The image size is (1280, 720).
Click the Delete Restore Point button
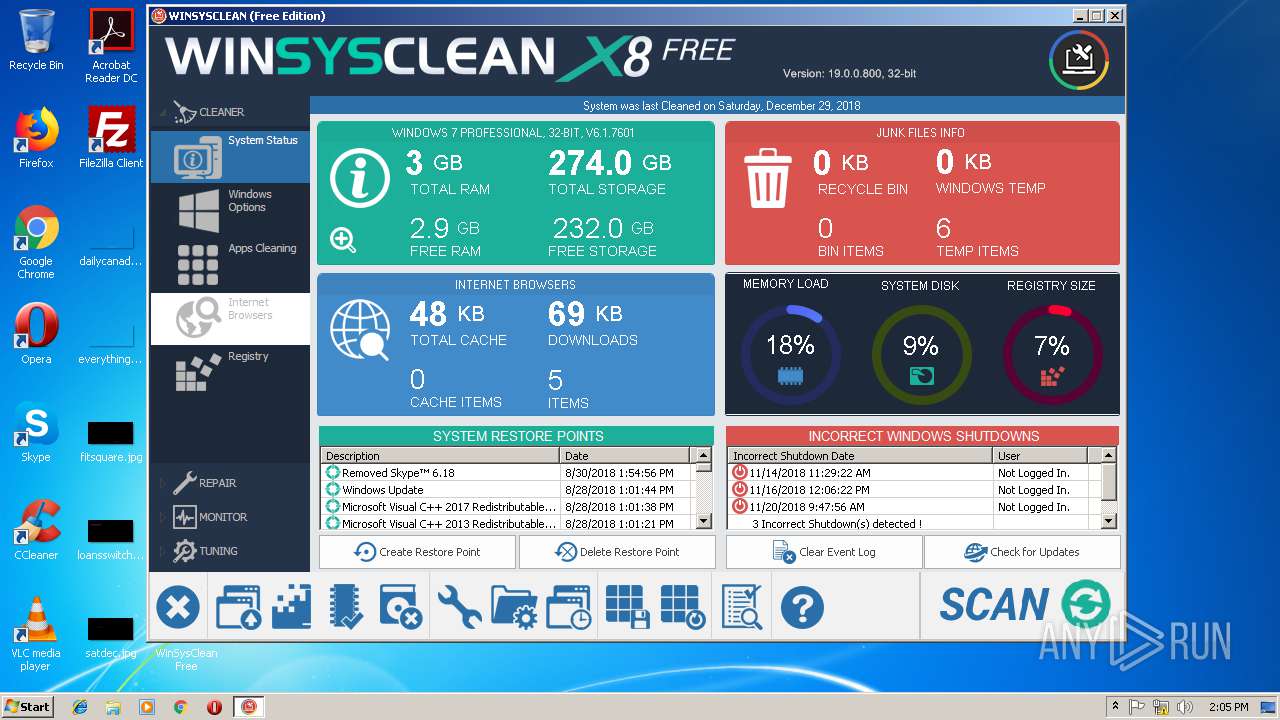click(x=617, y=552)
